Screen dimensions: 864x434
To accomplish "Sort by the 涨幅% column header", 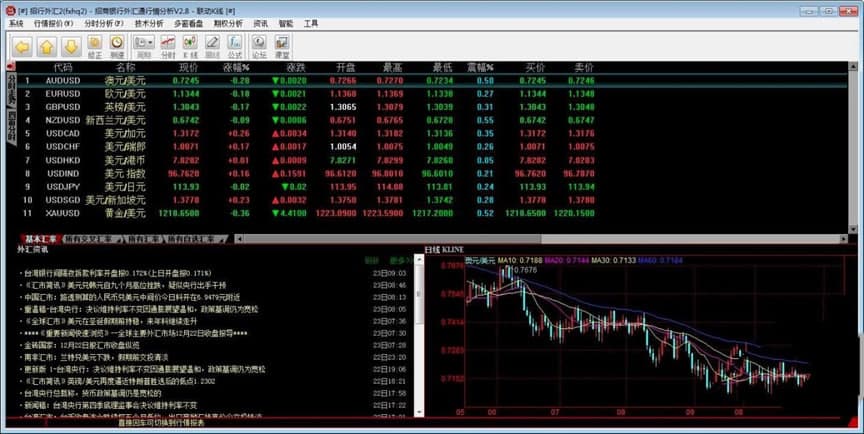I will (x=236, y=67).
